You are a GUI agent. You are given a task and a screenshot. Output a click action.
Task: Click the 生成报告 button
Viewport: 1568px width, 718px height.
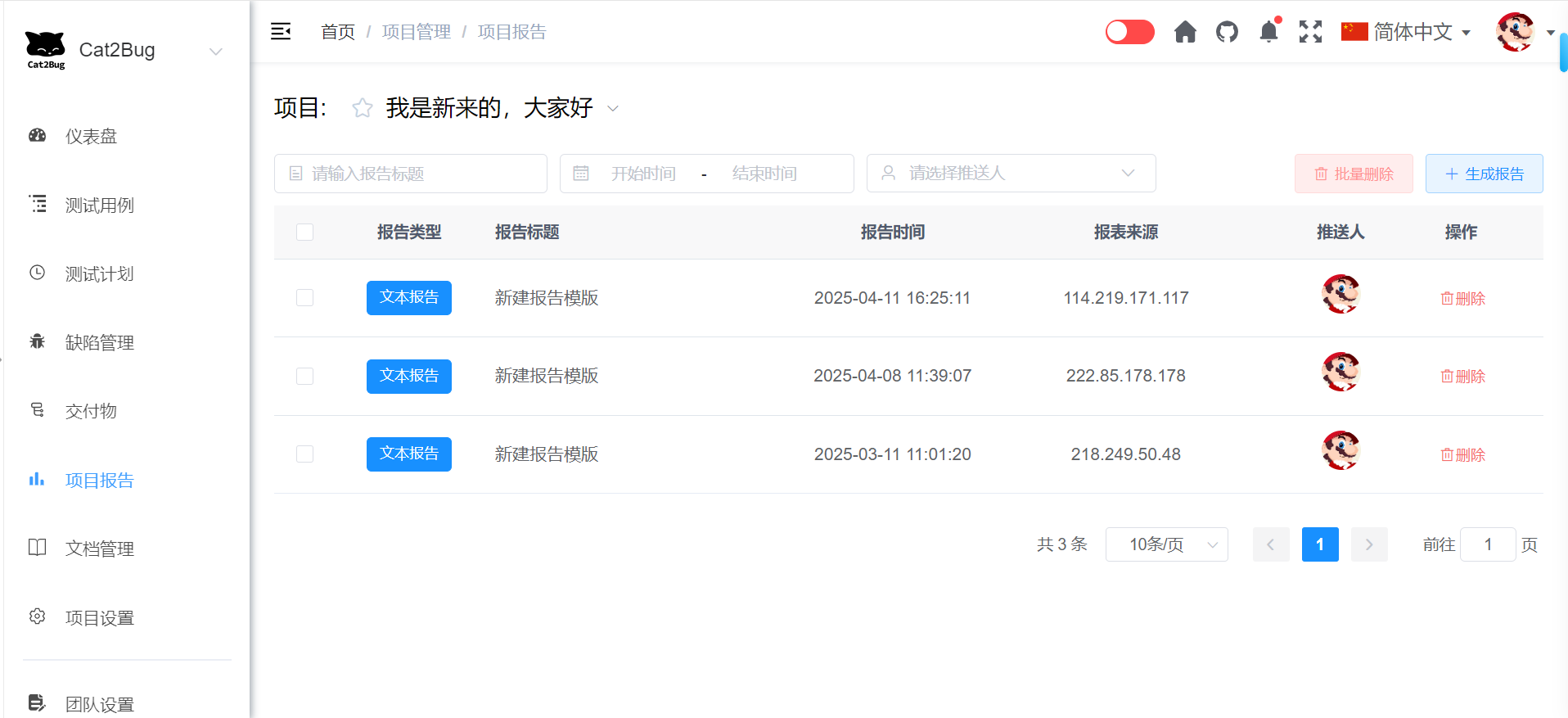coord(1484,174)
